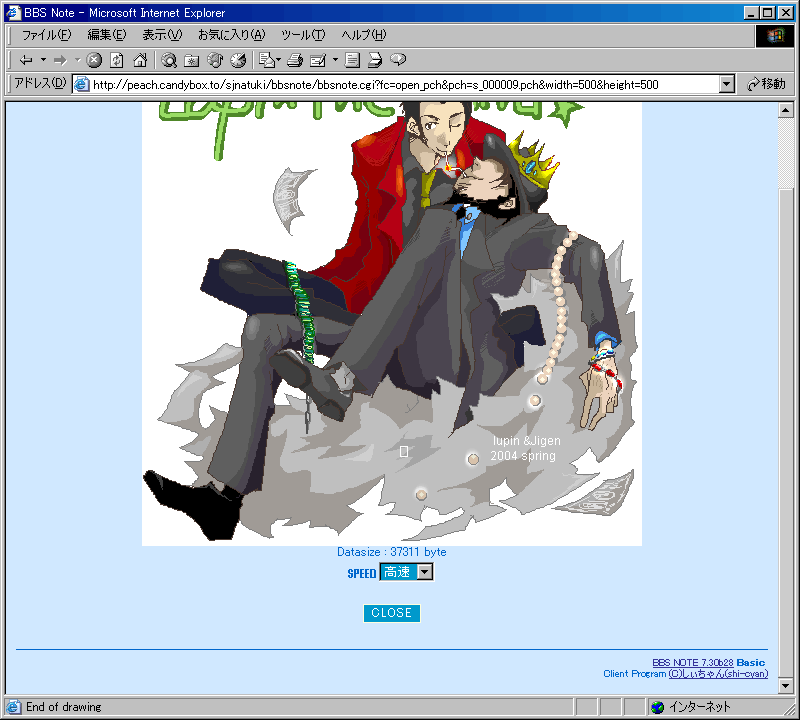The width and height of the screenshot is (800, 720).
Task: Click the Forward arrow toolbar button
Action: 60,60
